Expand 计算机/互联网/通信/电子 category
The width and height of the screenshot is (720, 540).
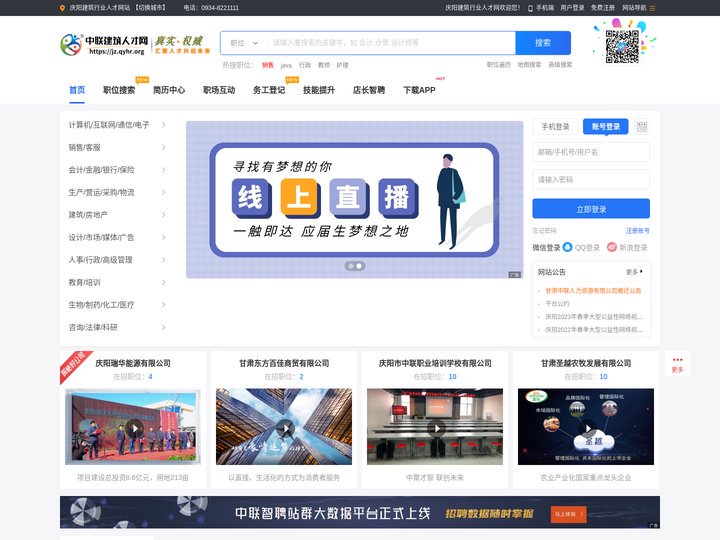(x=163, y=125)
